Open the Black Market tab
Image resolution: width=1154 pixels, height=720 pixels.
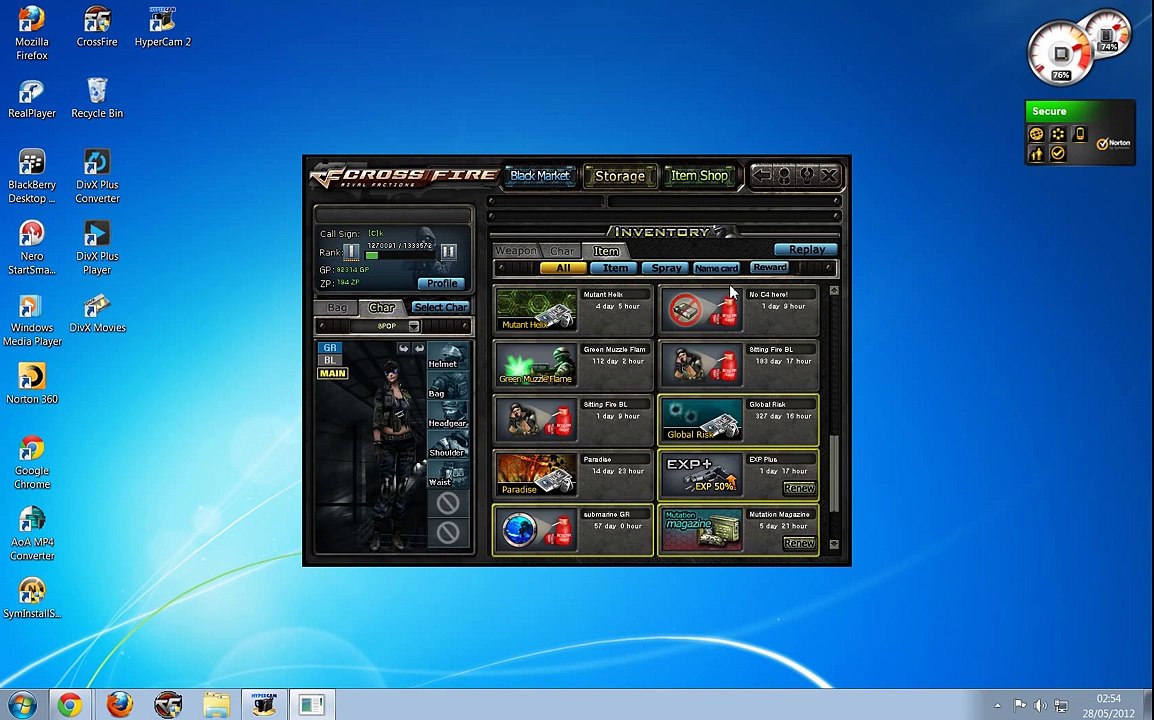[x=539, y=176]
